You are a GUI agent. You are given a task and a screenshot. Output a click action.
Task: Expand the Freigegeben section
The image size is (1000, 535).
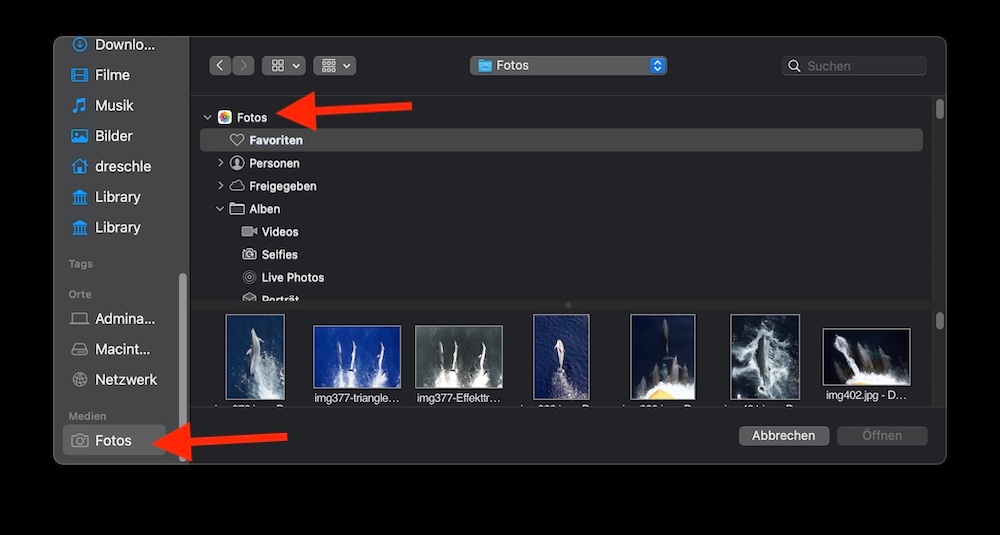pyautogui.click(x=221, y=186)
